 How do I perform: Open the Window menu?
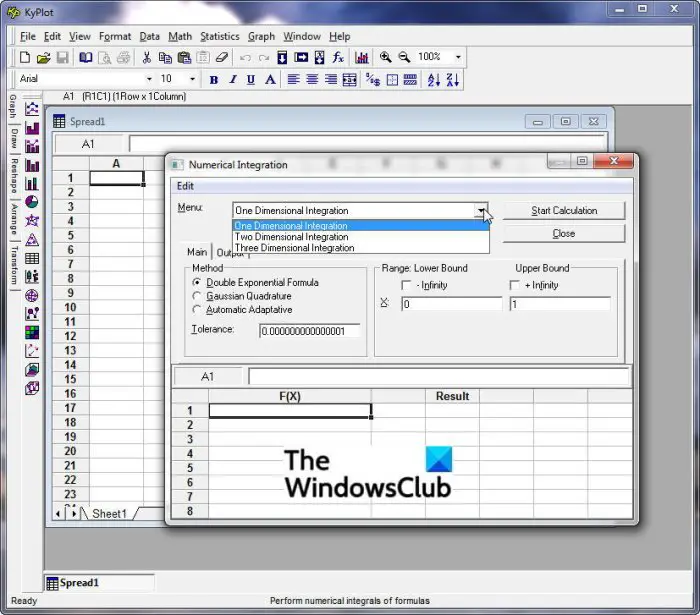pos(302,37)
